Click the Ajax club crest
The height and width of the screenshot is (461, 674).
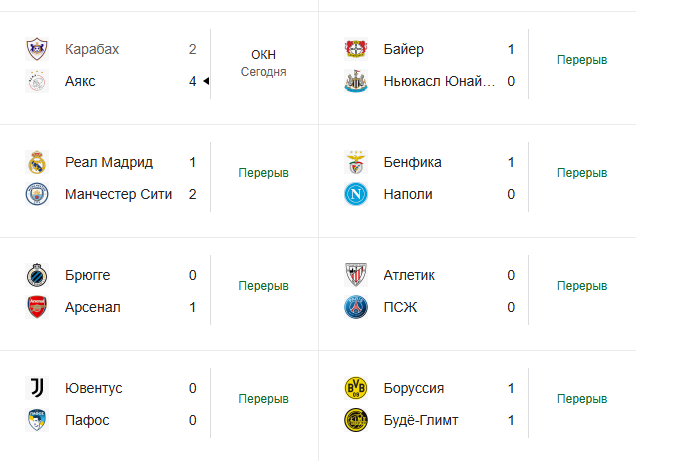coord(37,81)
